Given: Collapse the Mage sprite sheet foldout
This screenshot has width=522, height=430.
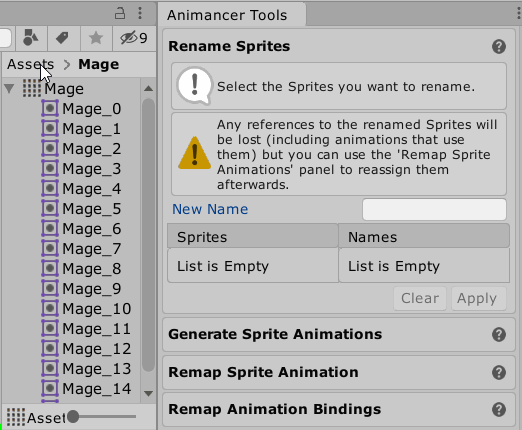Looking at the screenshot, I should click(9, 89).
